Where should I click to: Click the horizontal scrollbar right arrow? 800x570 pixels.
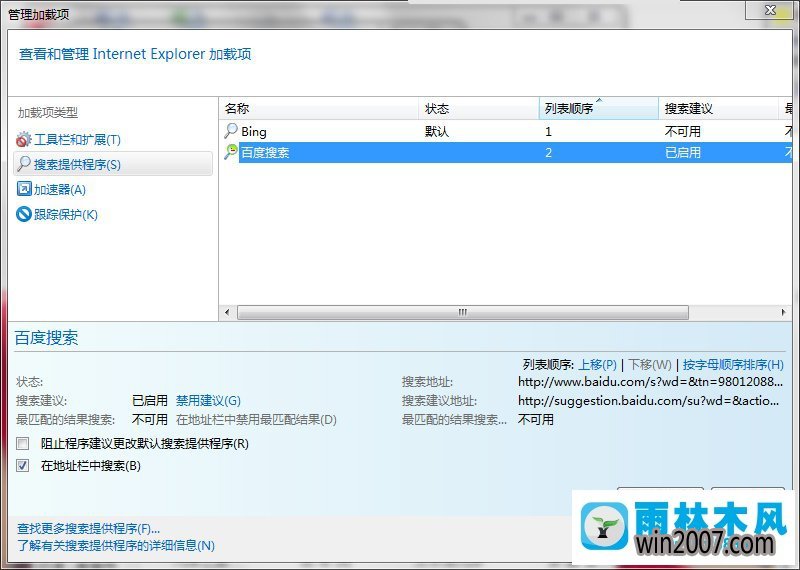[x=784, y=312]
